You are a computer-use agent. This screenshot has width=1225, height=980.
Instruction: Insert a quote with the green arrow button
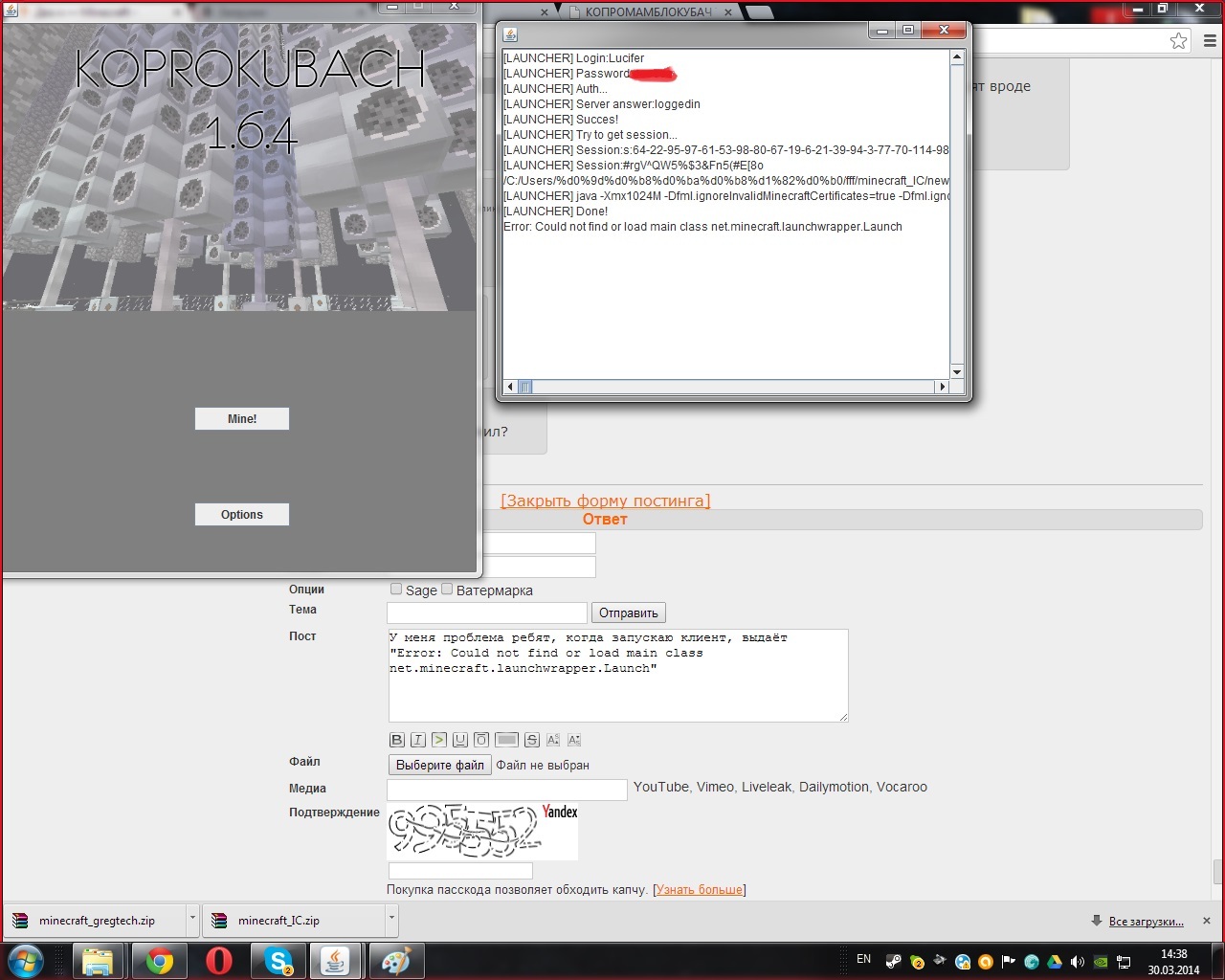tap(439, 740)
